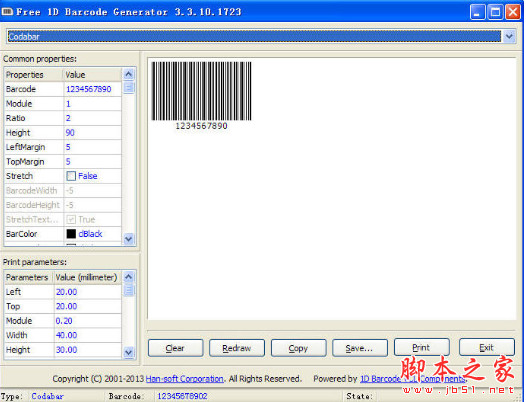This screenshot has height=402, width=526.
Task: Click the Print parameters scrollbar thumb
Action: pyautogui.click(x=129, y=290)
